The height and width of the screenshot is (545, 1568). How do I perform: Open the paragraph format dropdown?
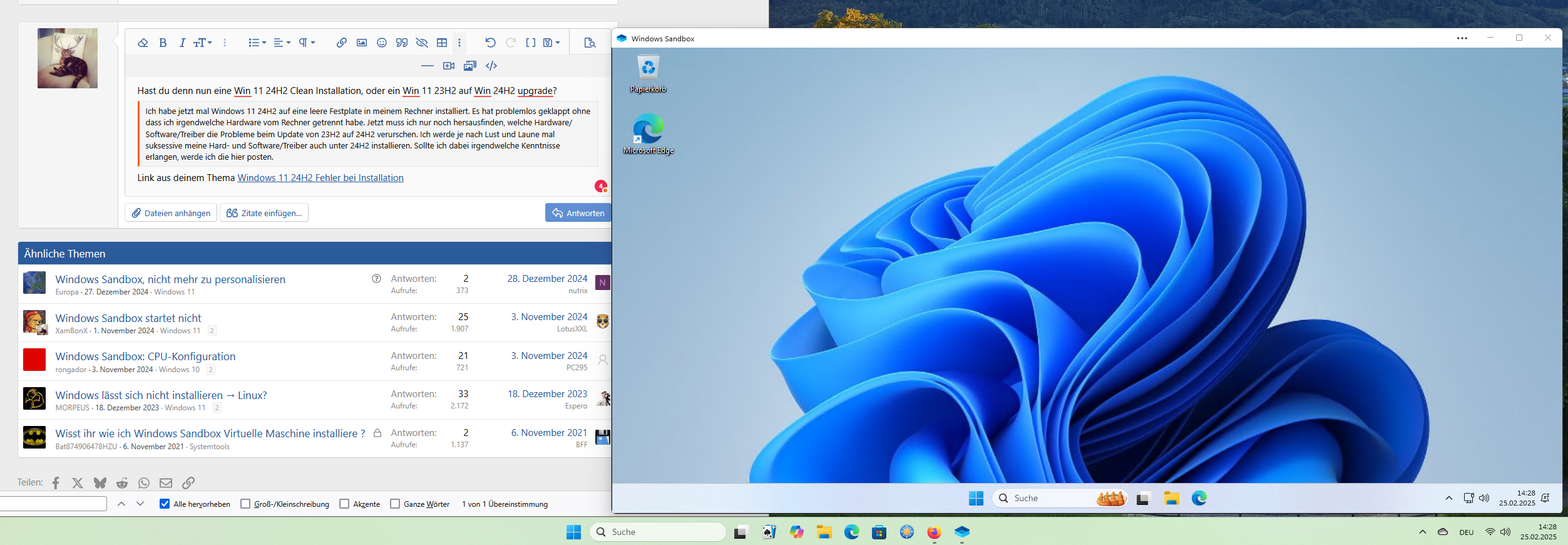tap(307, 43)
